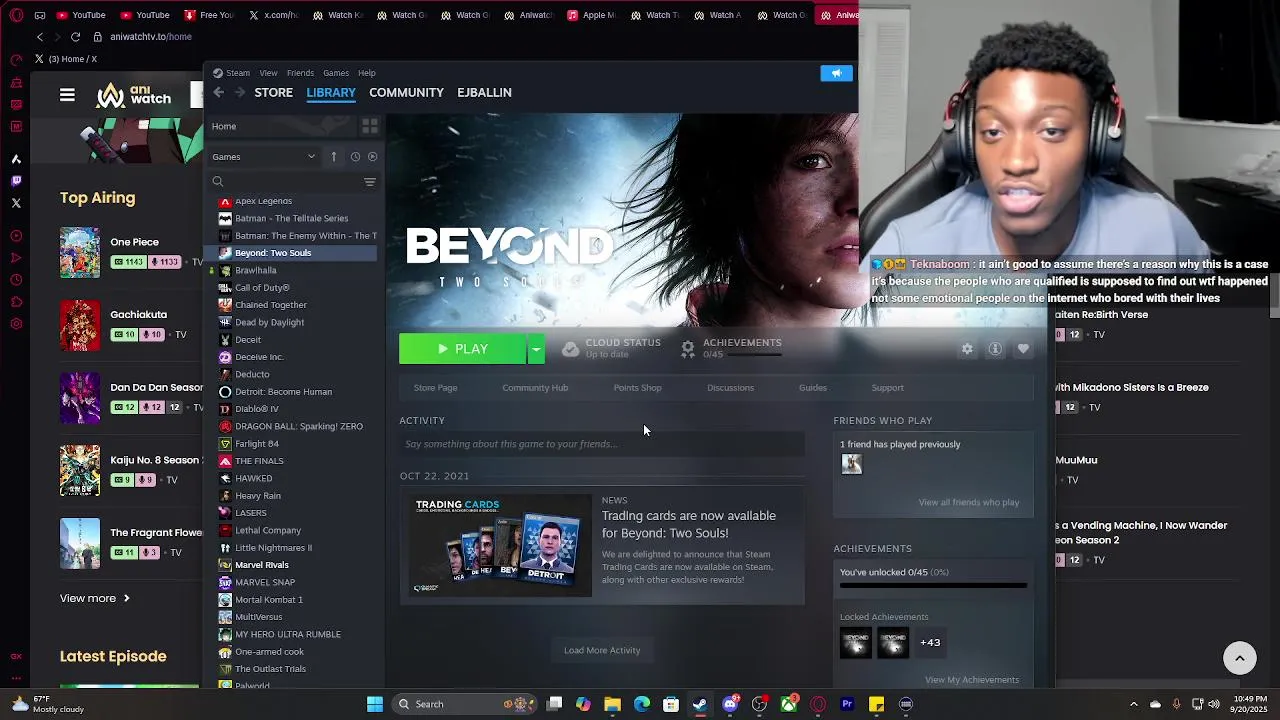Click the aniwatch site logo
This screenshot has width=1280, height=720.
(x=134, y=95)
